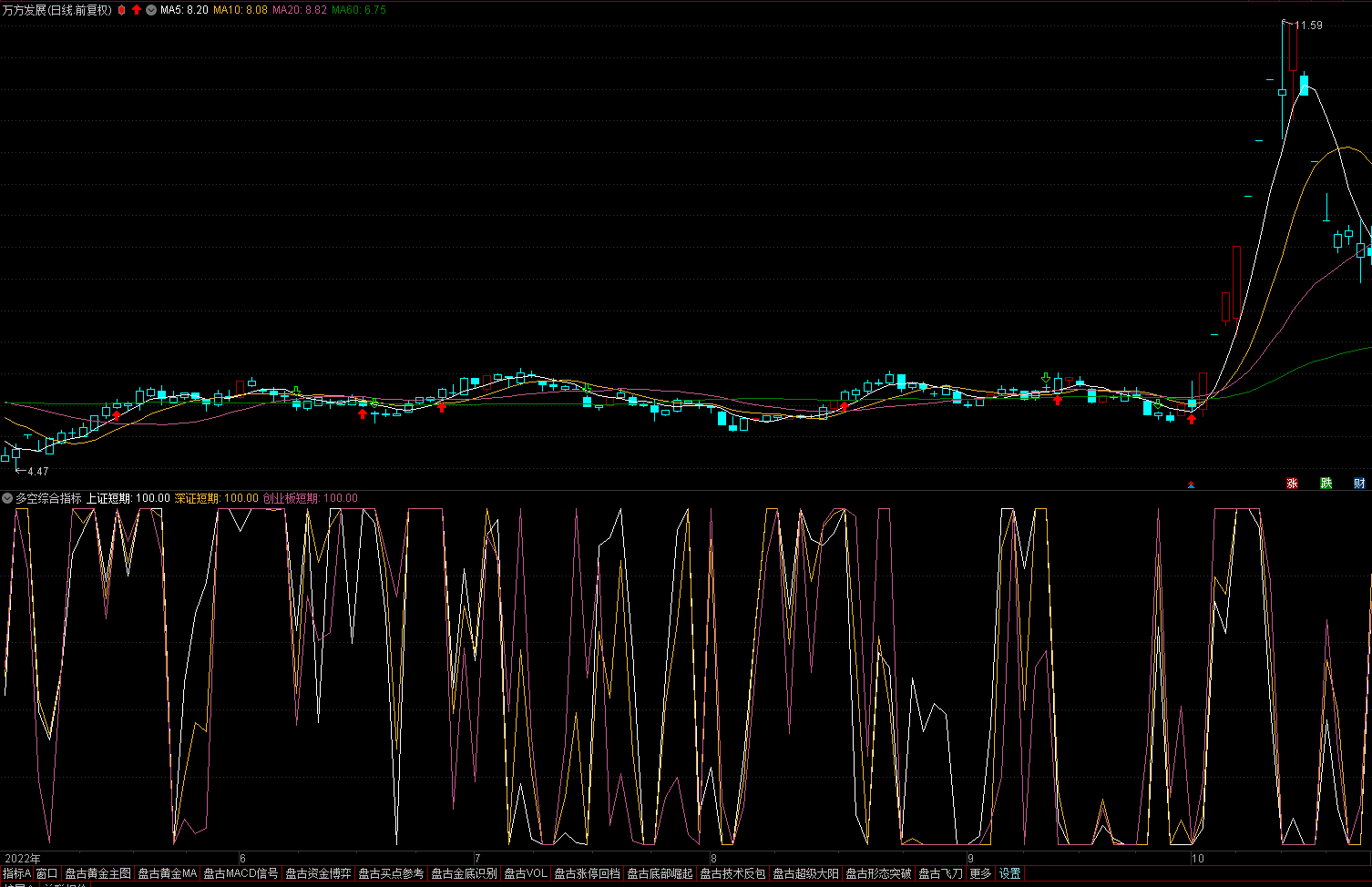Select 盘古底部崛起 indicator tab
1372x887 pixels.
(660, 873)
